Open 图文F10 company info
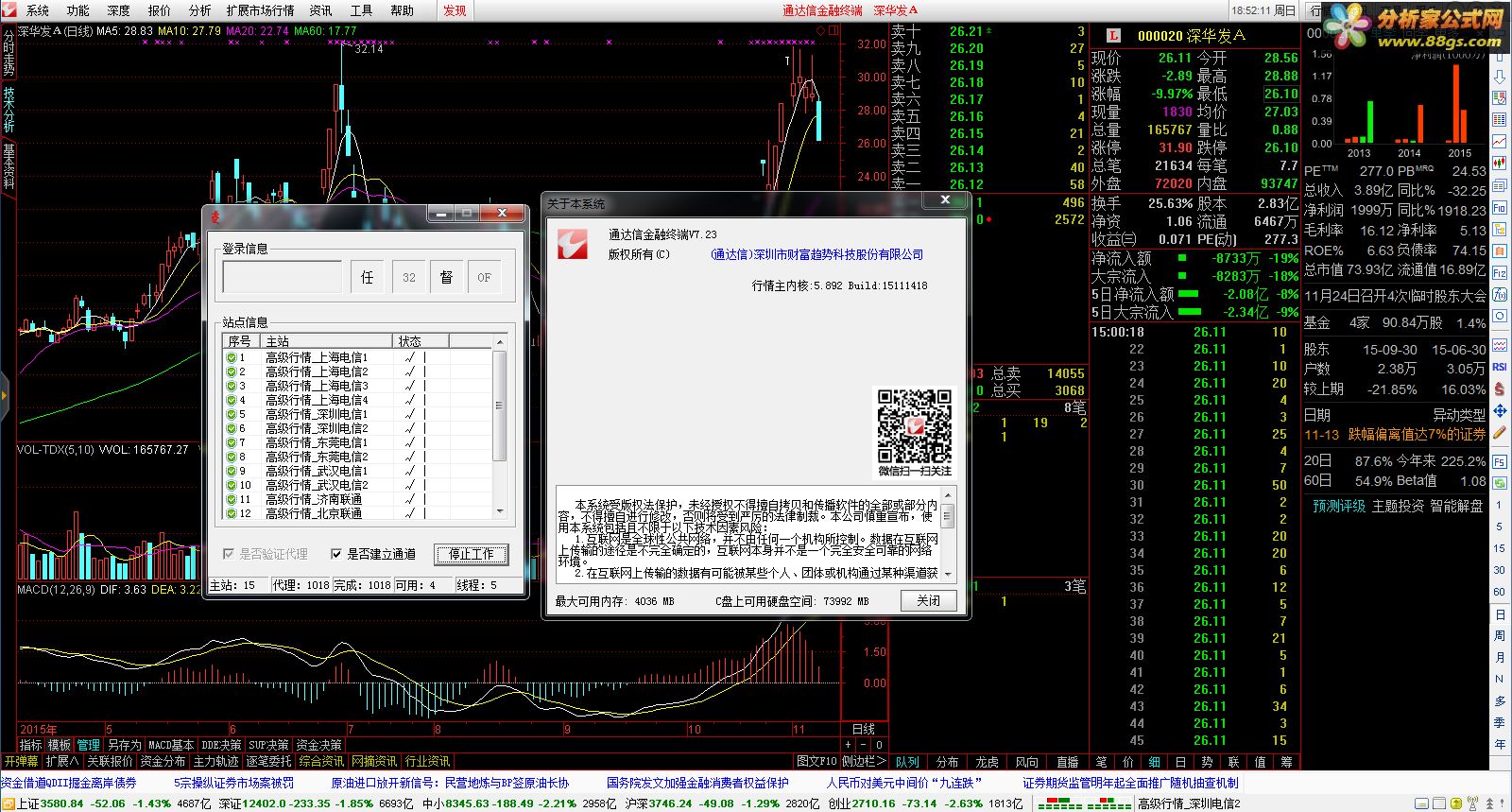Screen dimensions: 1512x812 pyautogui.click(x=816, y=761)
